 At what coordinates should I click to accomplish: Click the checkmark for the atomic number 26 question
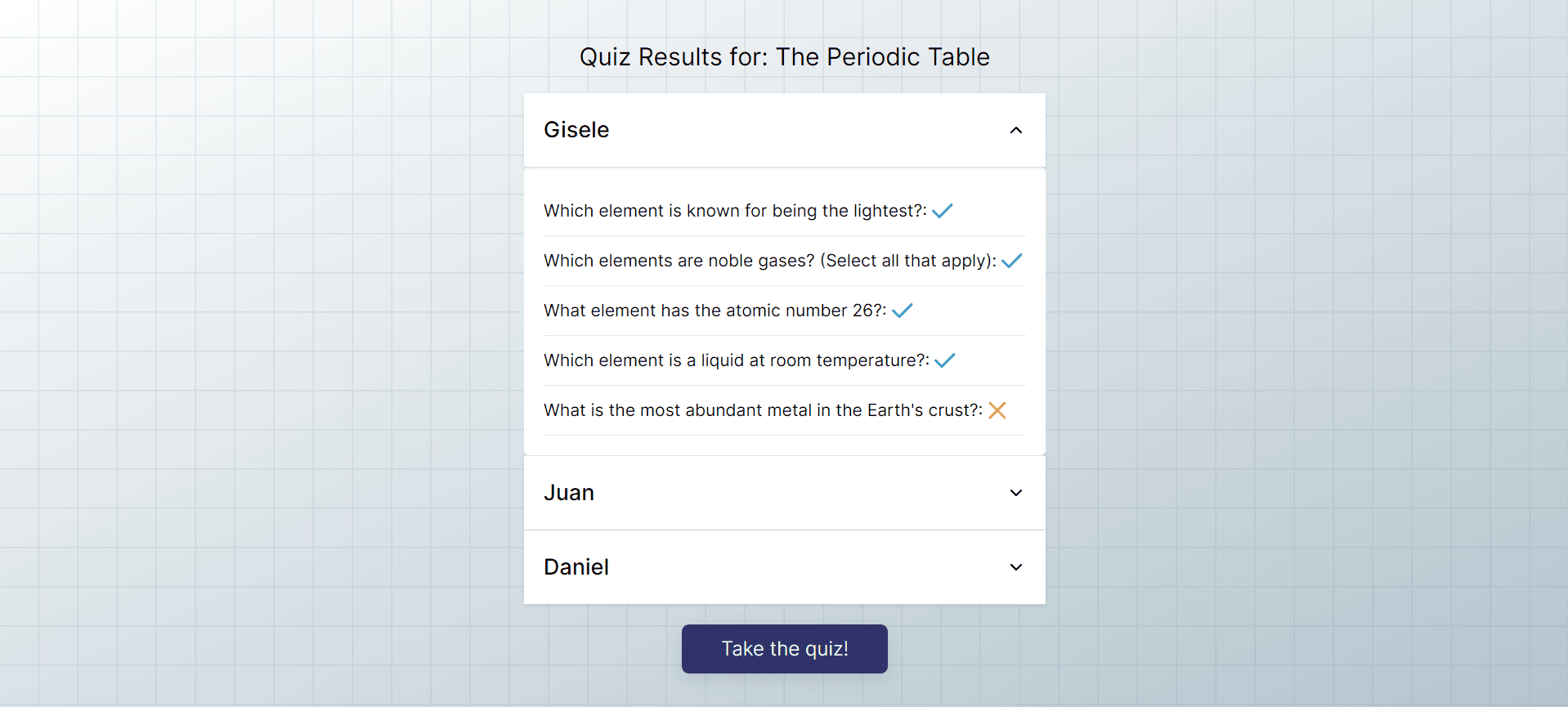[x=902, y=311]
